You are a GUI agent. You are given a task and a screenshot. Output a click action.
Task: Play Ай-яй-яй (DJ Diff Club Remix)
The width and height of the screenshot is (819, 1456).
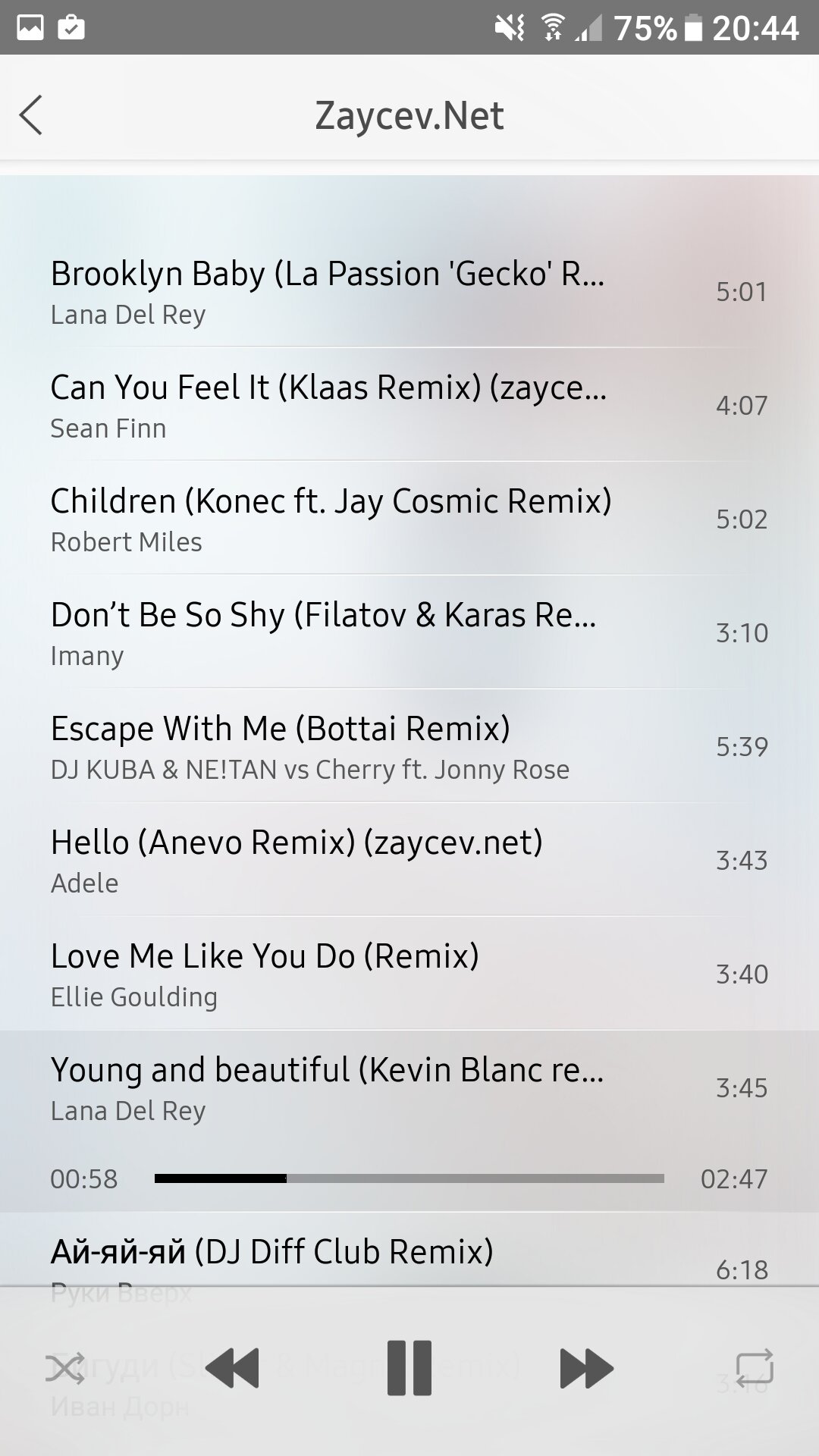pos(409,1259)
